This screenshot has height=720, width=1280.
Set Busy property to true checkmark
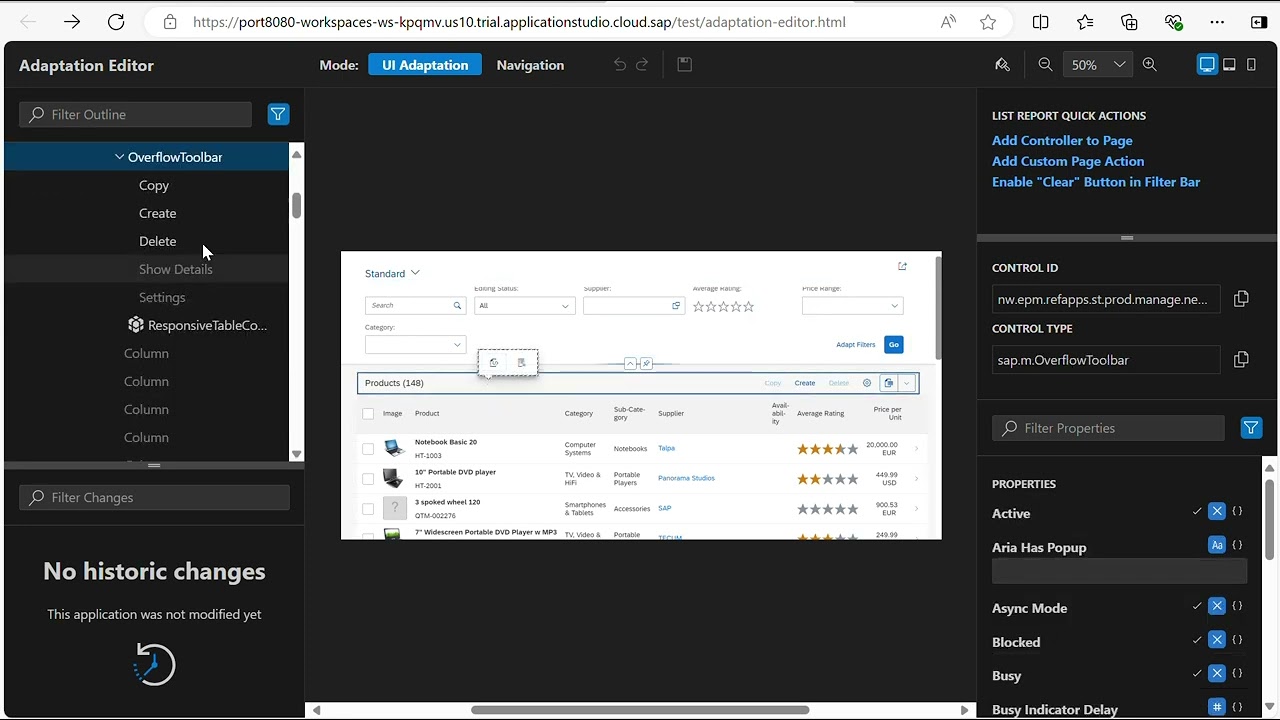coord(1197,674)
